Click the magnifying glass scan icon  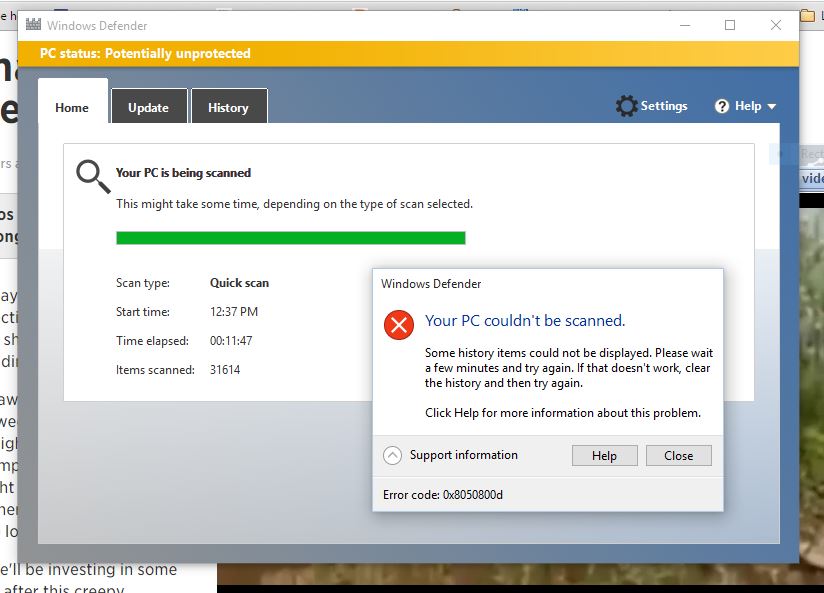point(93,176)
